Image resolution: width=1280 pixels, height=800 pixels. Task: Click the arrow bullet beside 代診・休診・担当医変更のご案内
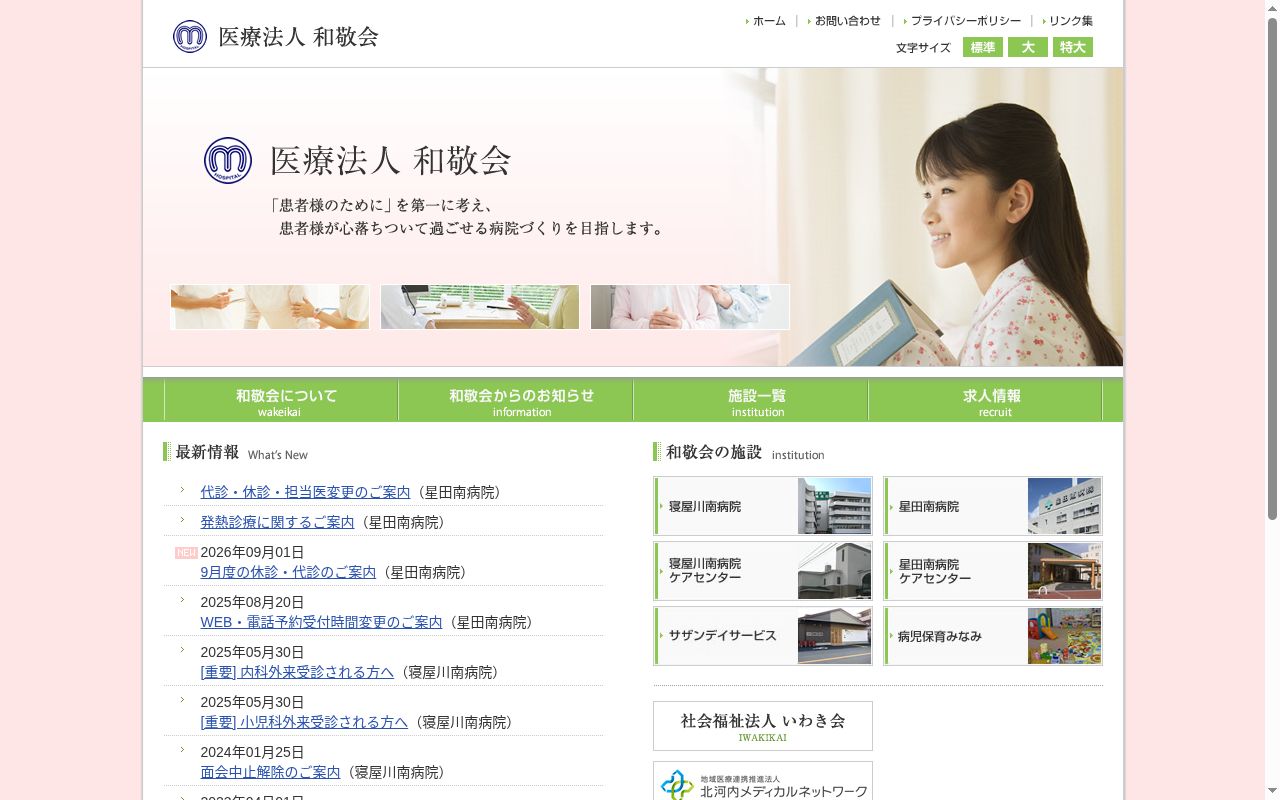point(182,490)
